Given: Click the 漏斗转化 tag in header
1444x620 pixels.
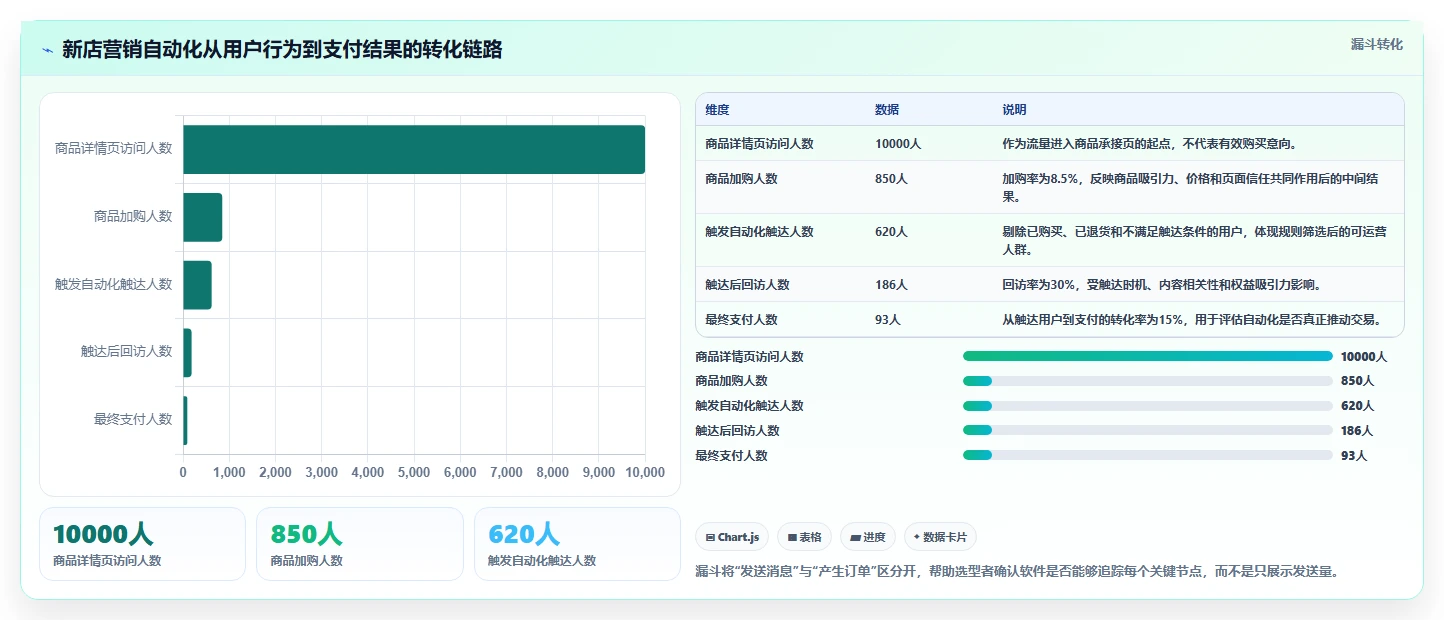Looking at the screenshot, I should point(1377,45).
